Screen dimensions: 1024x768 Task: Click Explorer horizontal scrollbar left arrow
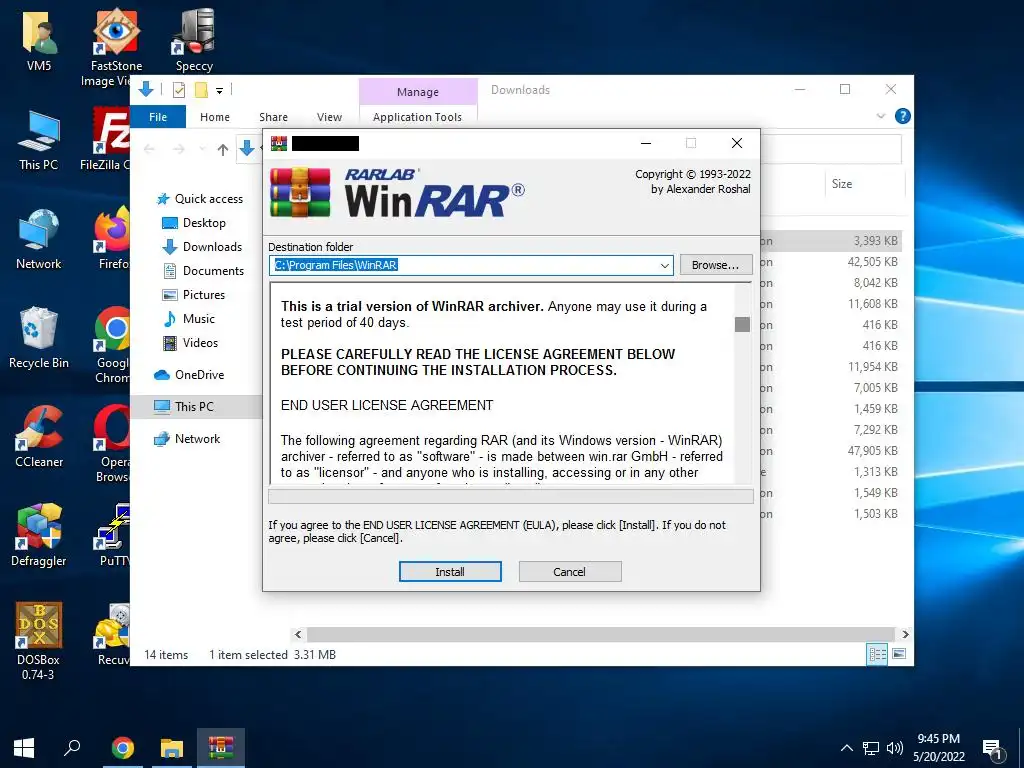pyautogui.click(x=298, y=634)
